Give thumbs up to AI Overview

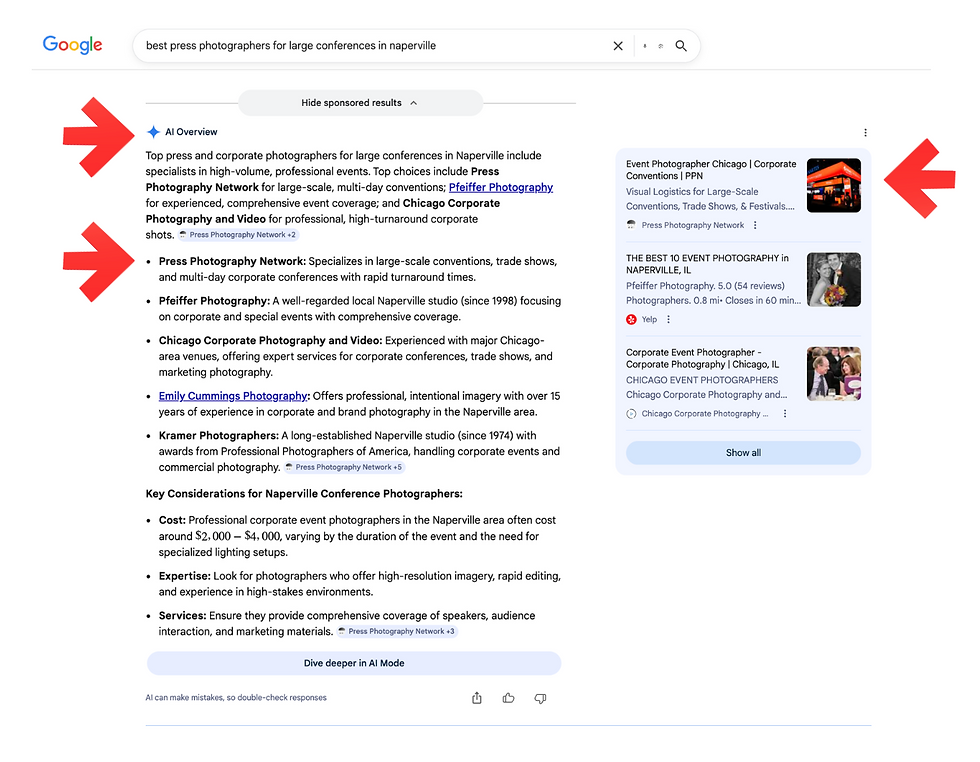[x=509, y=698]
